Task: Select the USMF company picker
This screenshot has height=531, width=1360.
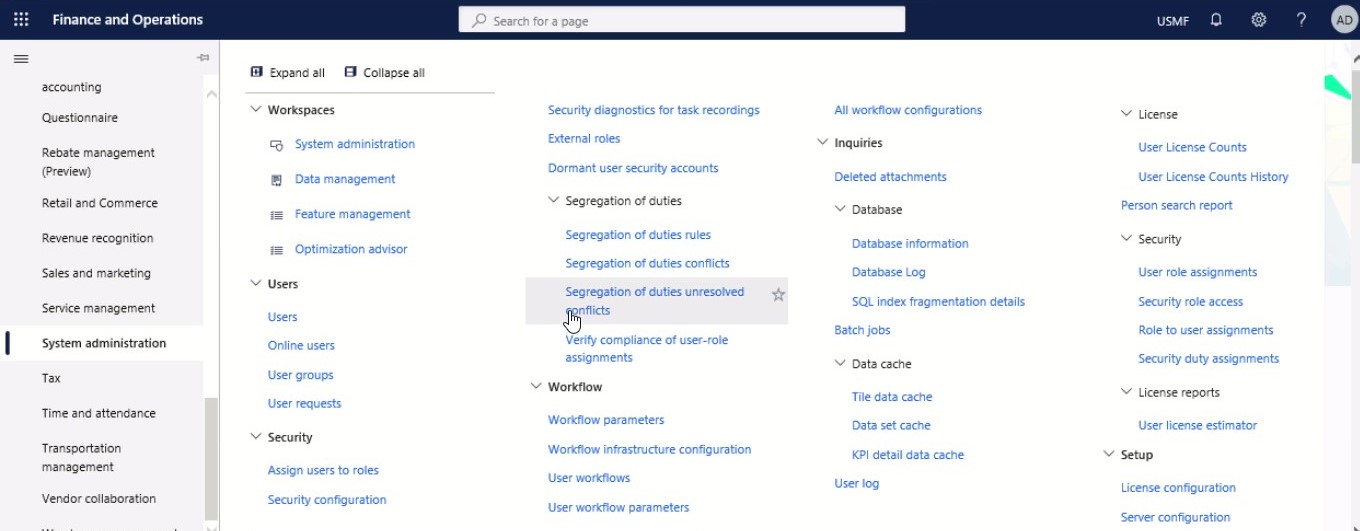Action: pyautogui.click(x=1172, y=20)
